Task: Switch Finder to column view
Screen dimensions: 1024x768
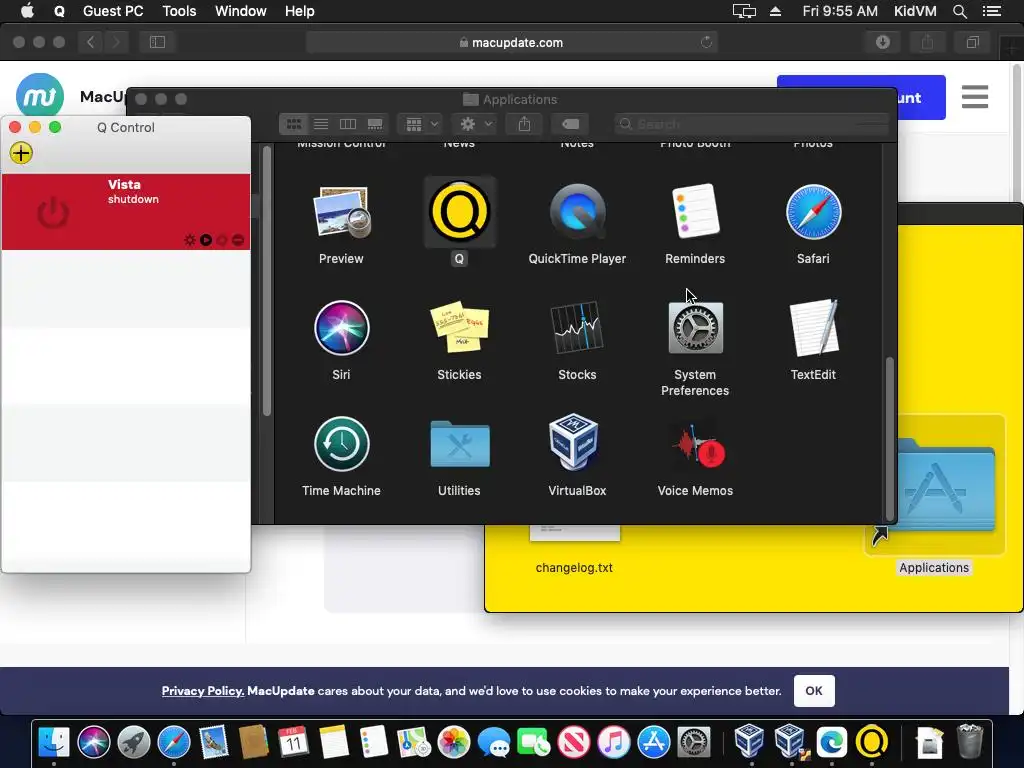Action: [348, 124]
